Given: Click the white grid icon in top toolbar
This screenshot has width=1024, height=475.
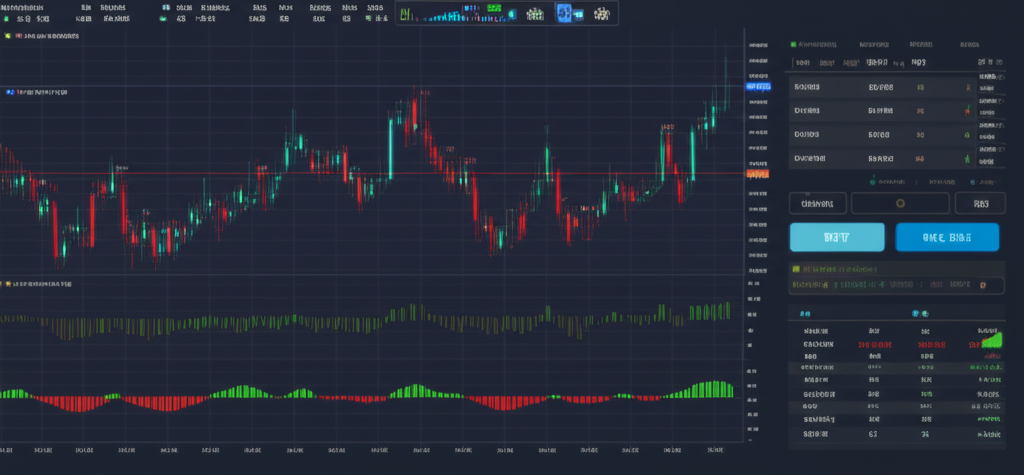Looking at the screenshot, I should [535, 14].
